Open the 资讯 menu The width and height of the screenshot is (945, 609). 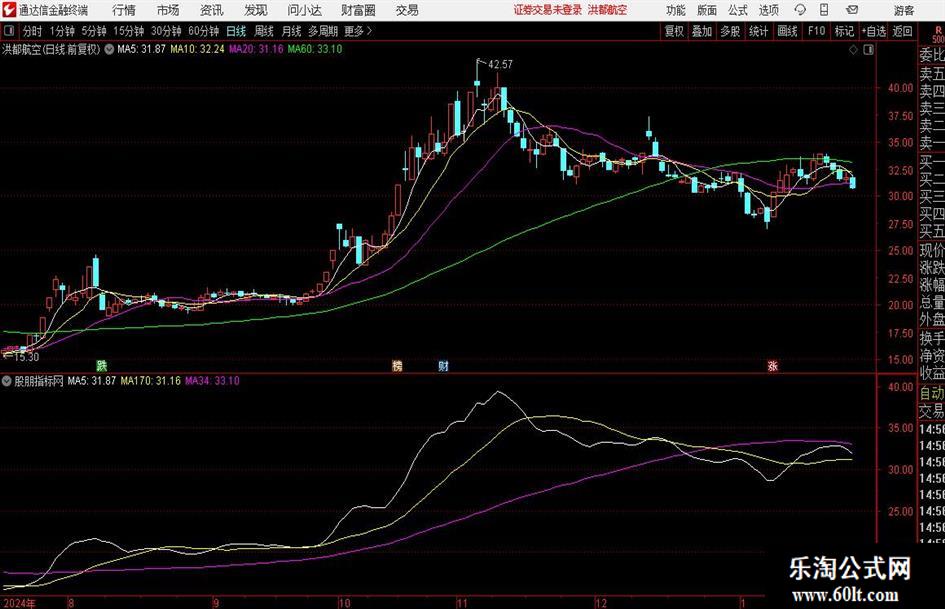pos(212,10)
